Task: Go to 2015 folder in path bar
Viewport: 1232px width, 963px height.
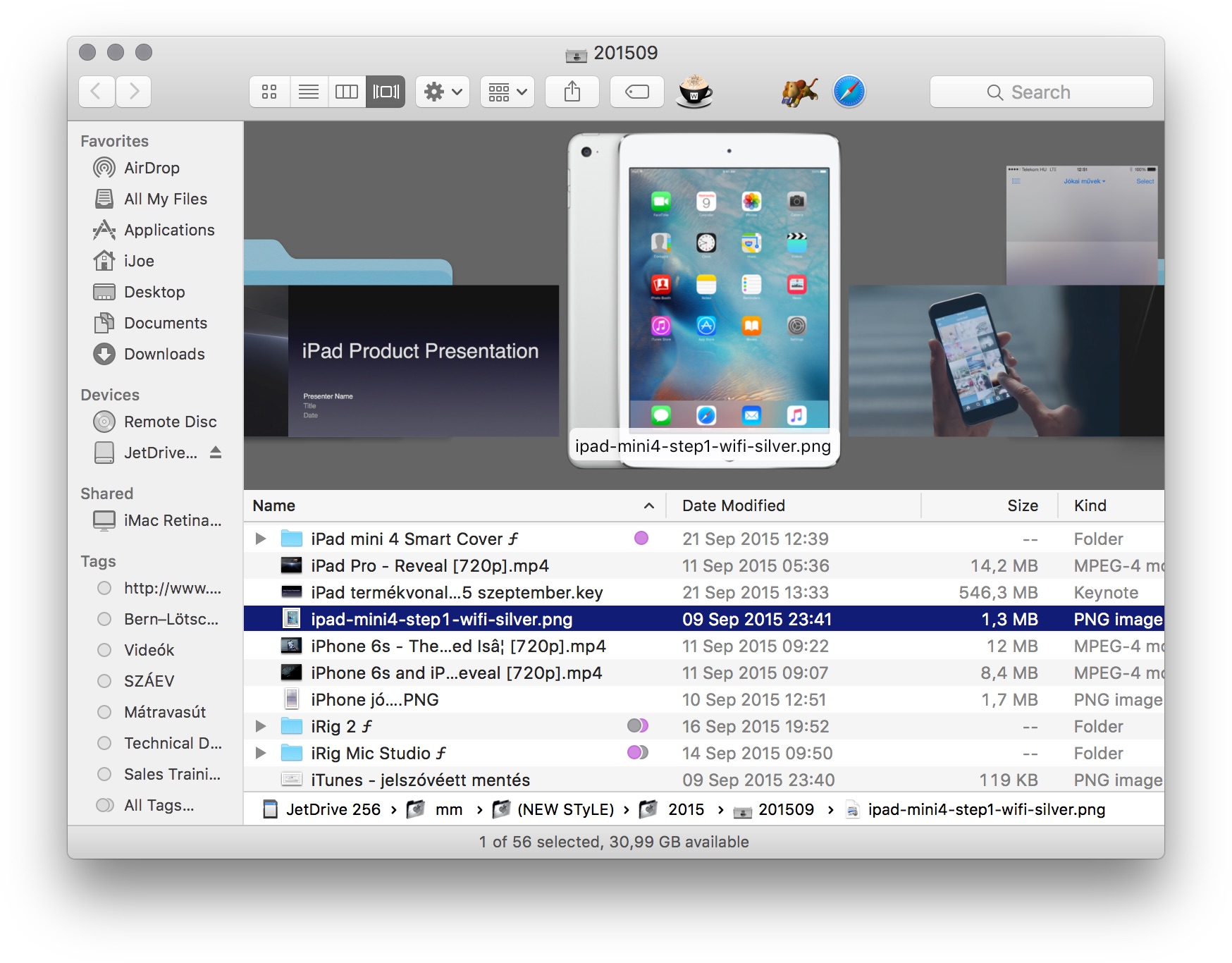Action: click(672, 809)
